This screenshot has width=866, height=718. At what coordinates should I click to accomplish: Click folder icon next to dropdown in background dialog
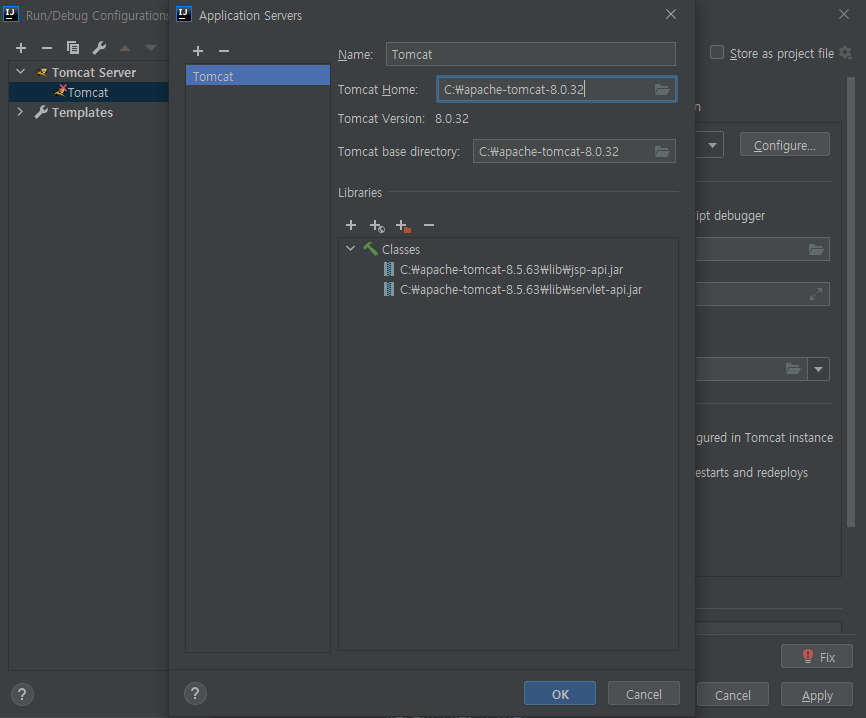(793, 369)
